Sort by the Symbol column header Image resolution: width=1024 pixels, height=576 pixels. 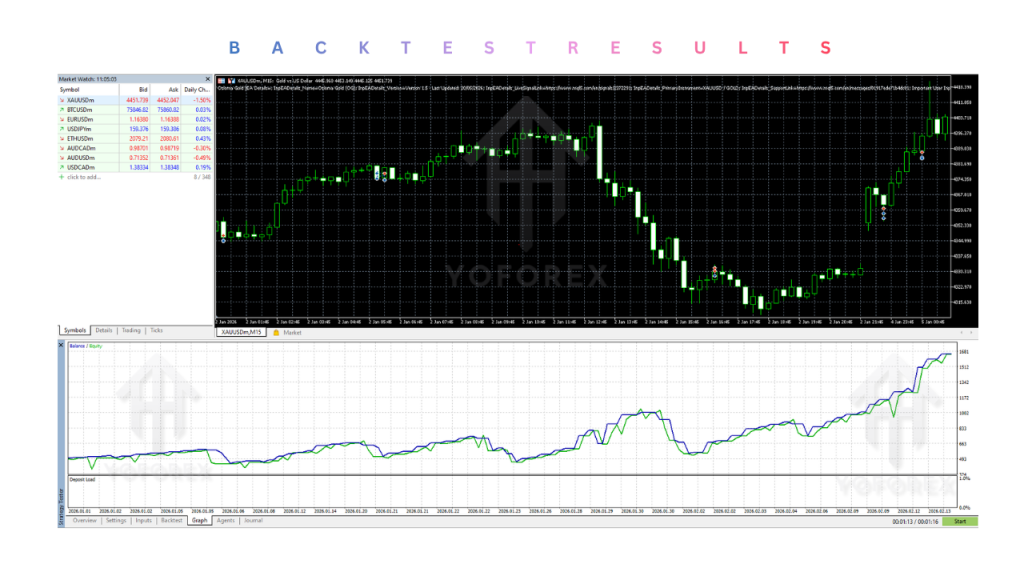click(x=88, y=89)
